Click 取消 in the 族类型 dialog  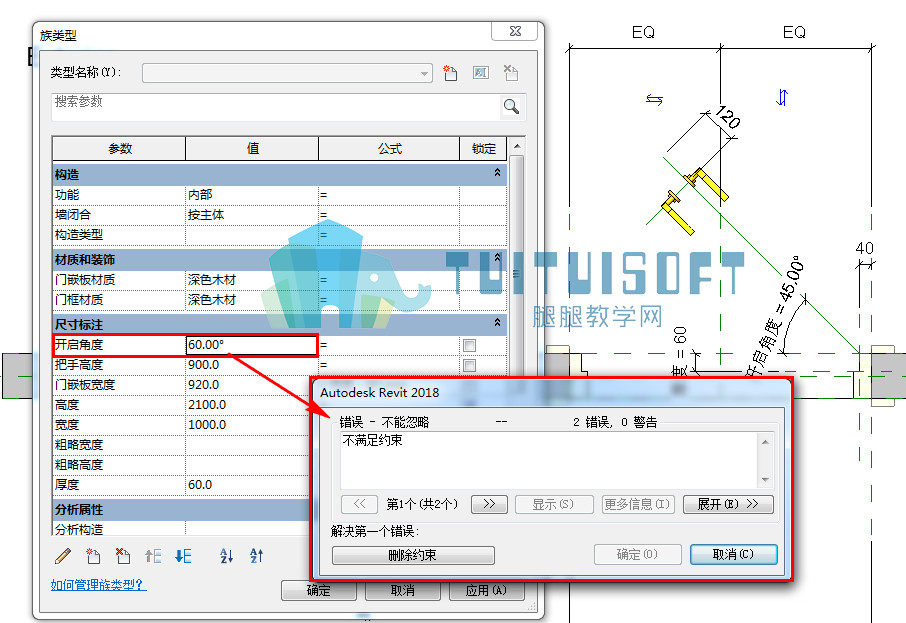pyautogui.click(x=403, y=591)
